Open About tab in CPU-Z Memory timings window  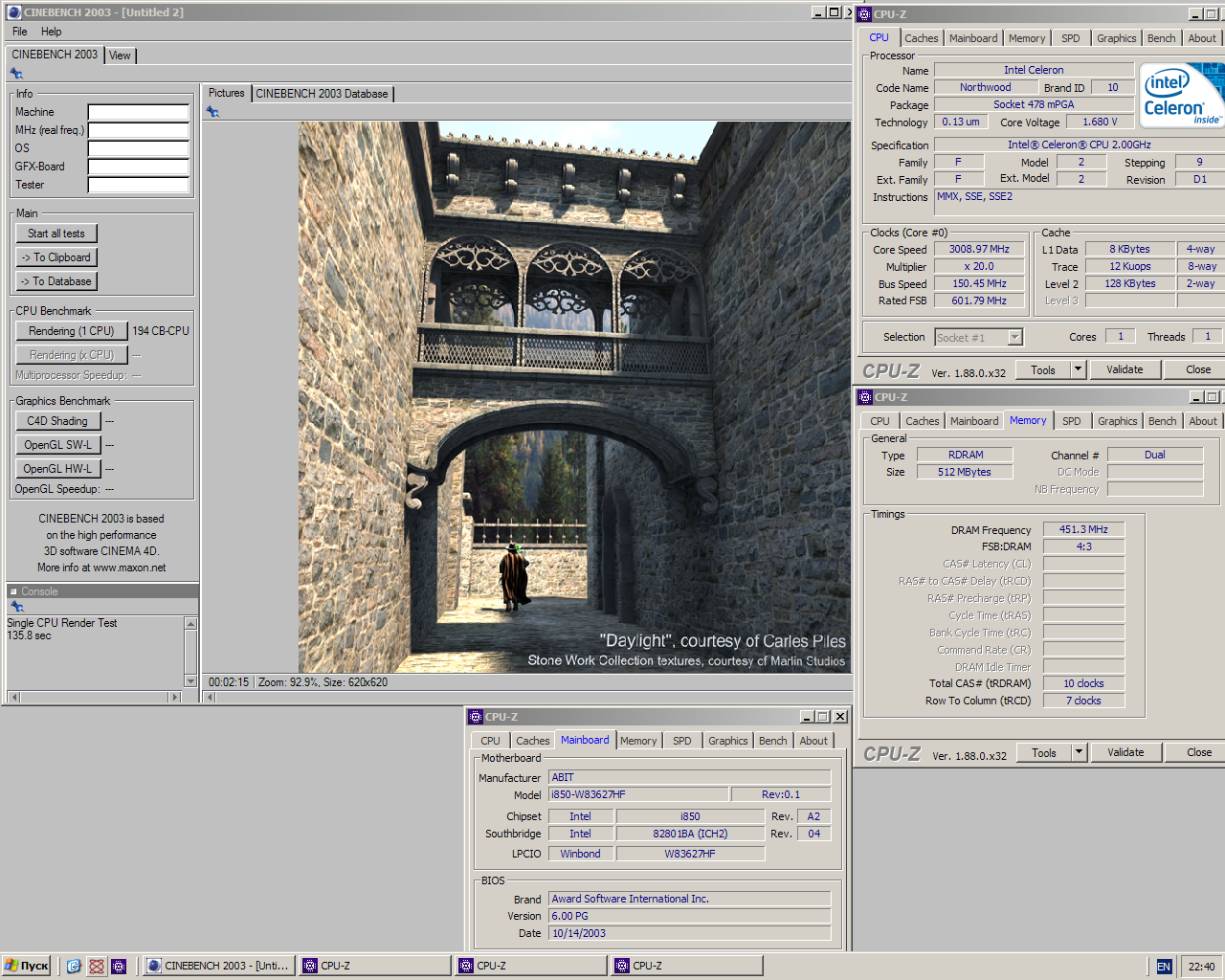1203,421
